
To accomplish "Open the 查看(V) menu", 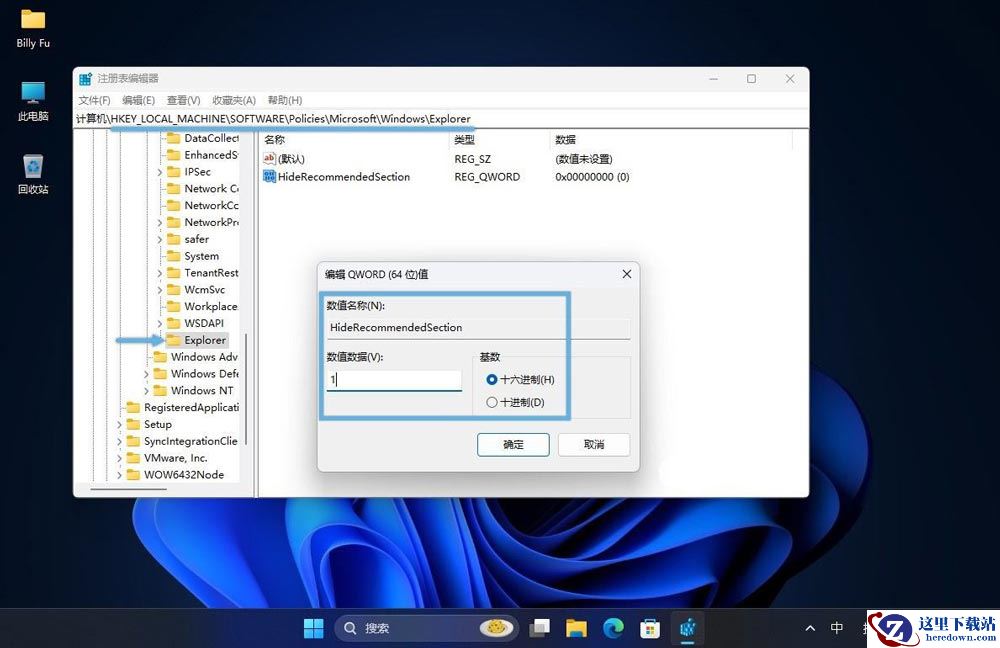I will pyautogui.click(x=184, y=100).
